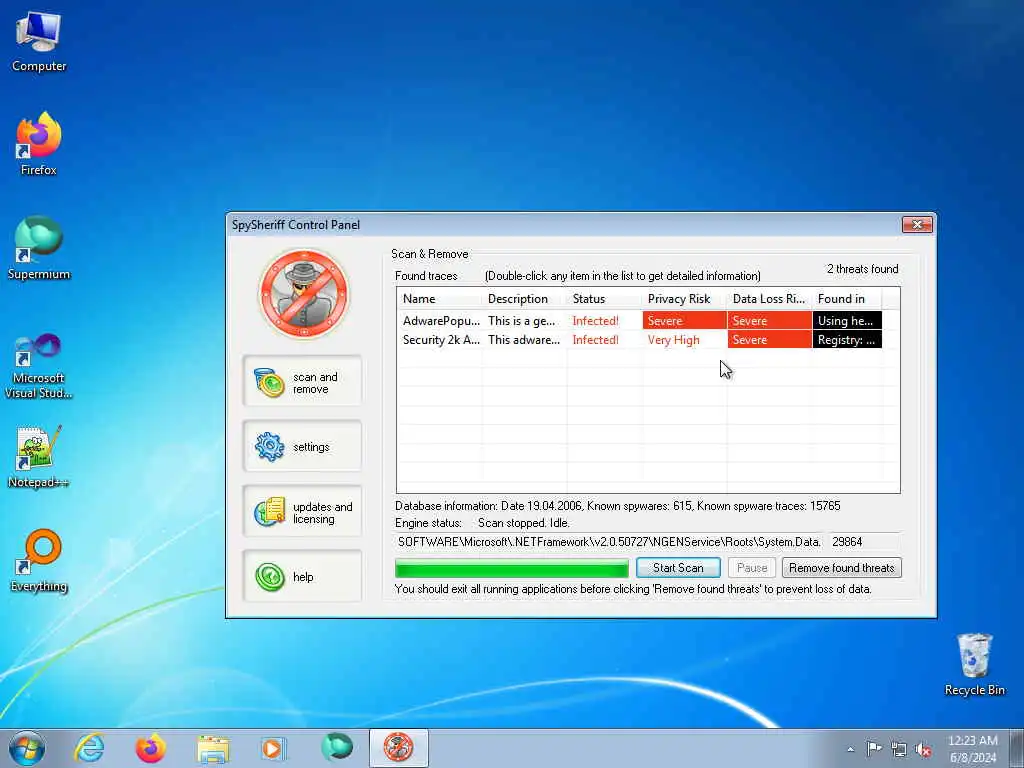1024x768 pixels.
Task: Click the SpySheriff taskbar button
Action: click(x=398, y=748)
